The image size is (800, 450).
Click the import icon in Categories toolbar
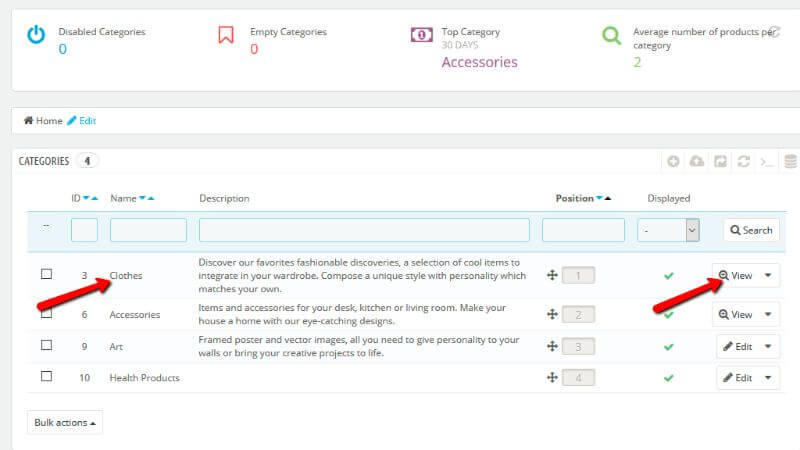point(720,161)
